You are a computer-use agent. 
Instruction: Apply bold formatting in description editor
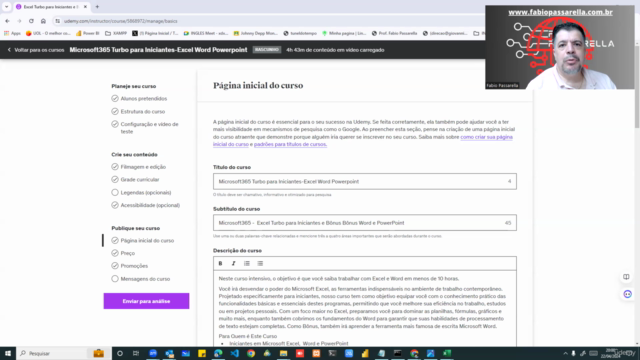pyautogui.click(x=220, y=263)
